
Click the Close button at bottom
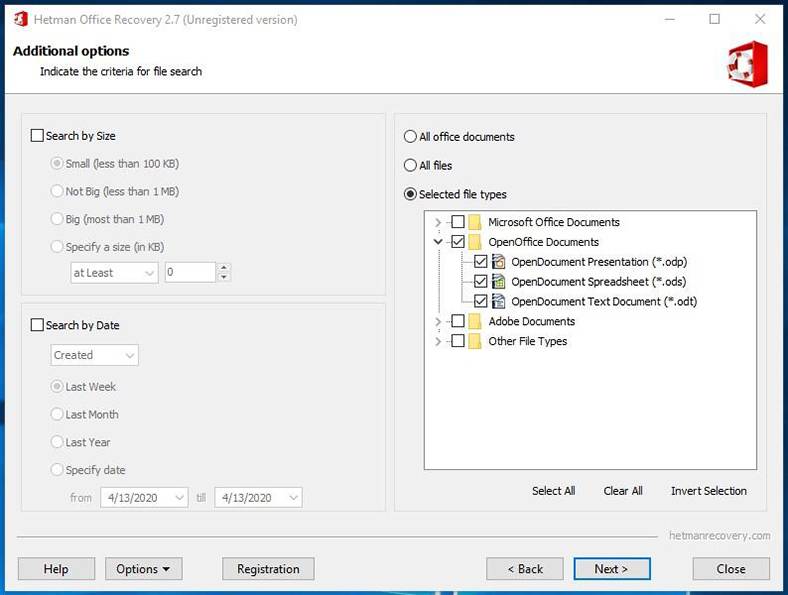tap(731, 569)
